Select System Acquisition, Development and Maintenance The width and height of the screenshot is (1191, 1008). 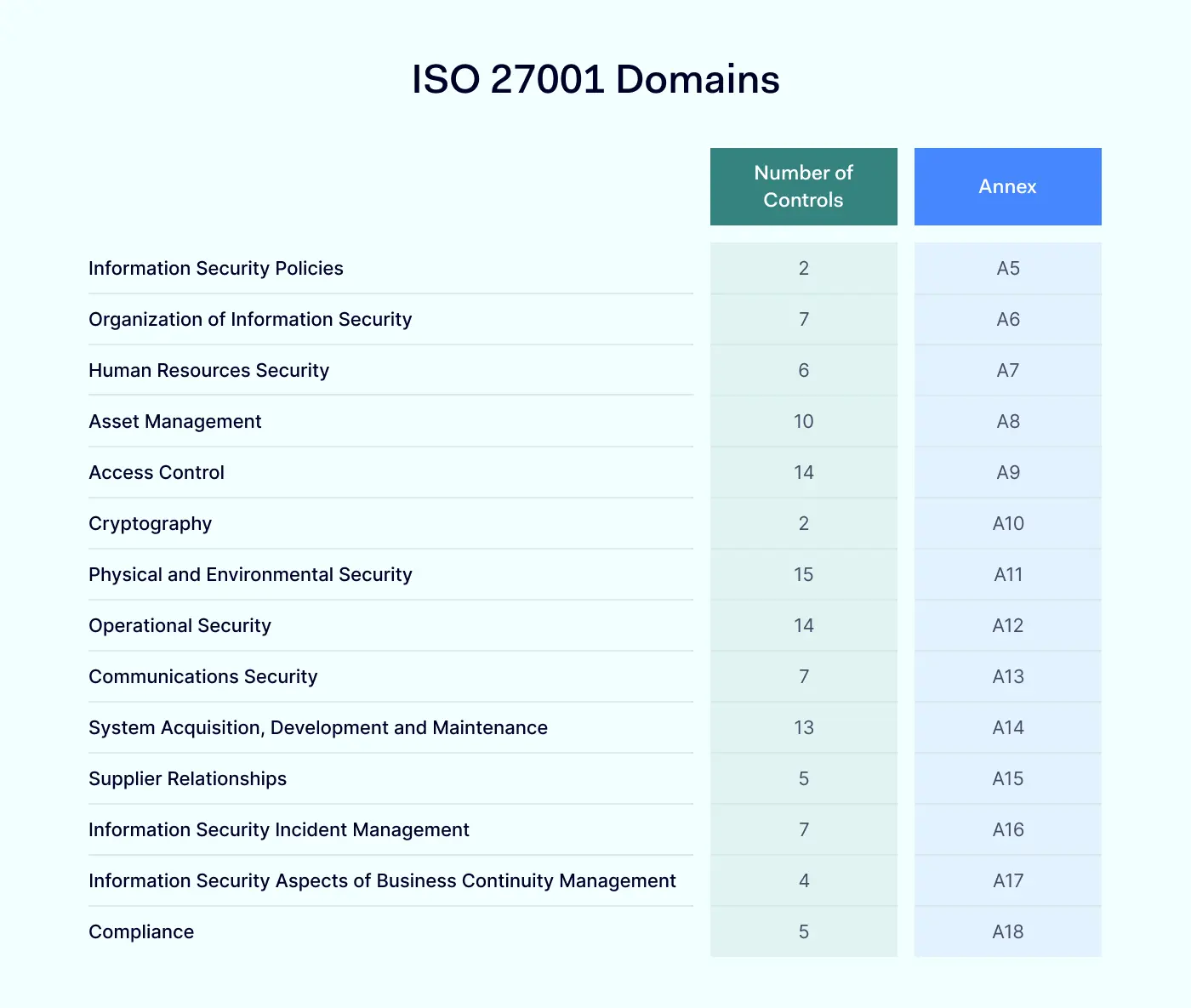point(318,727)
